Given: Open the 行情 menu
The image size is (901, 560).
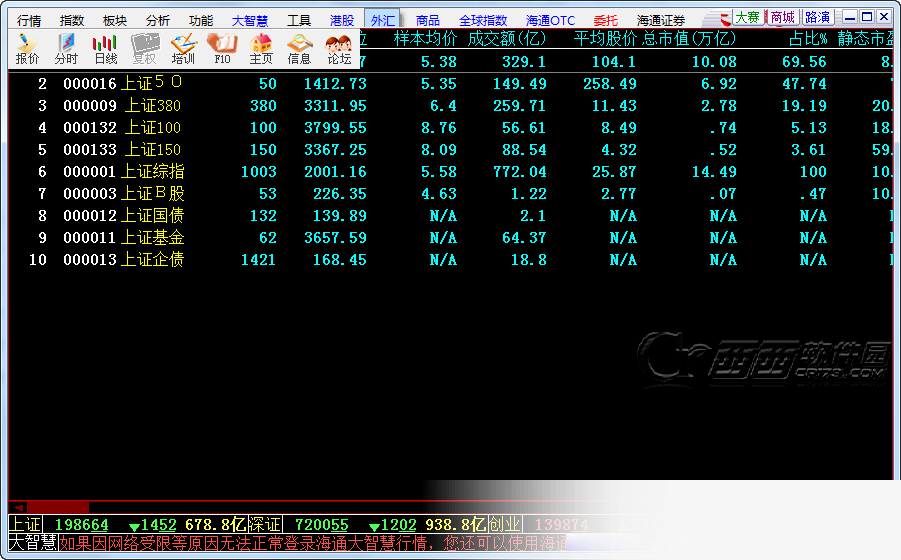Looking at the screenshot, I should (29, 21).
